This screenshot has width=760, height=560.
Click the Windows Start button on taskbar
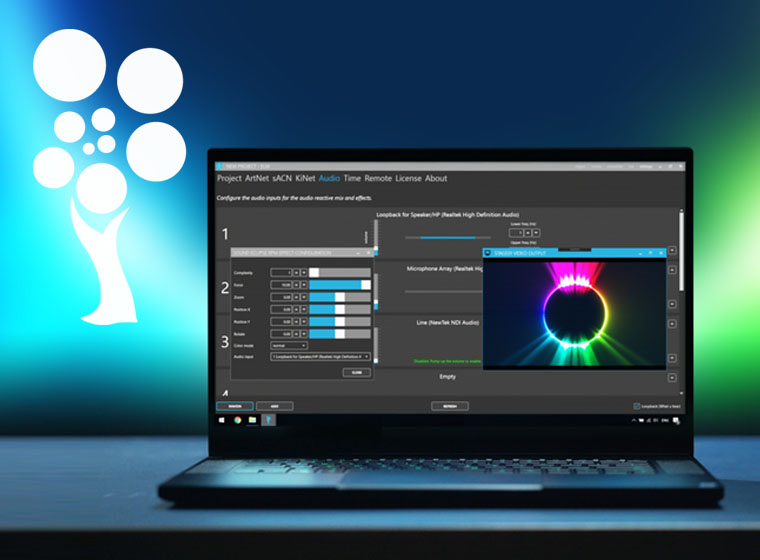tap(223, 420)
